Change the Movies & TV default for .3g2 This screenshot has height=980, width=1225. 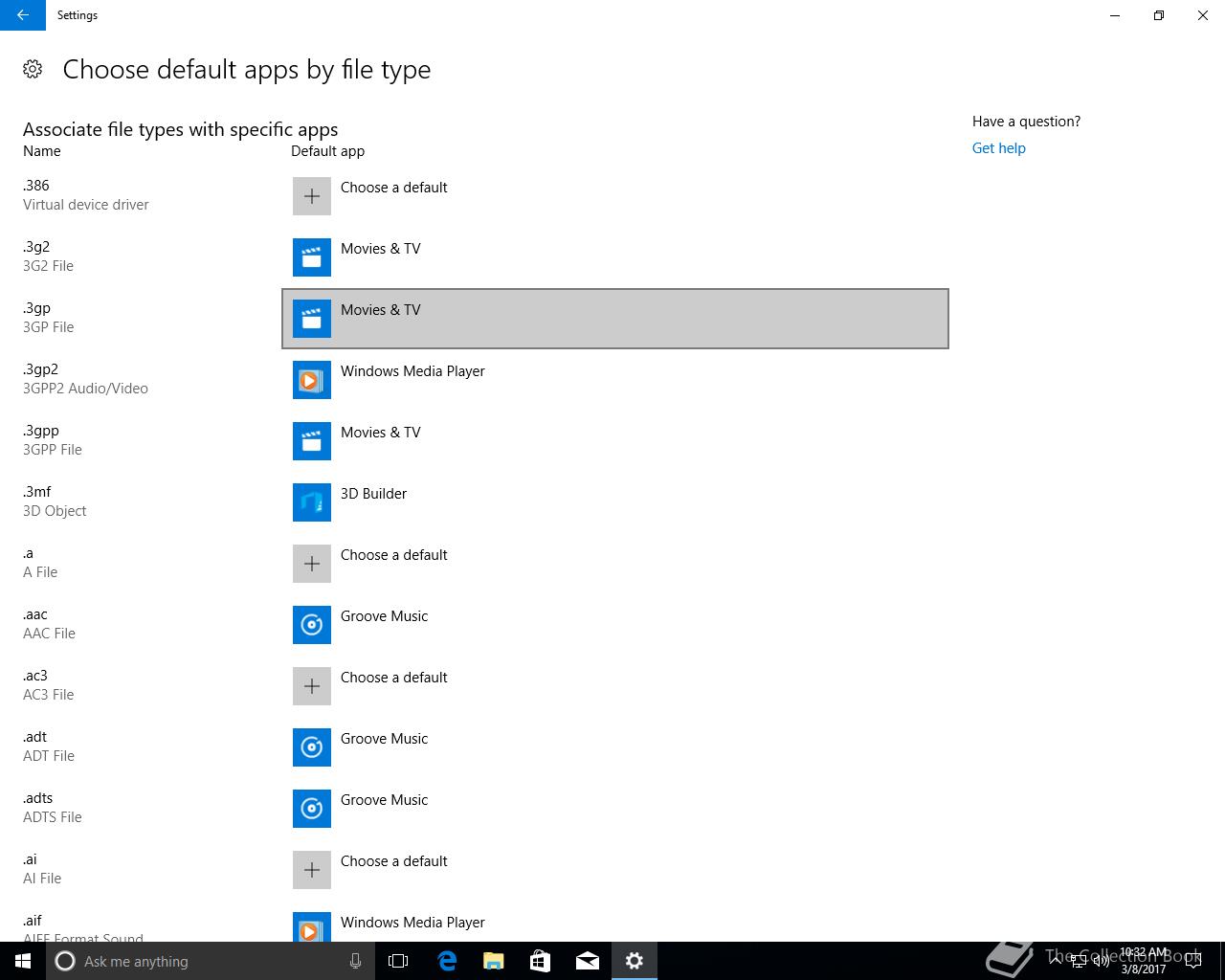[615, 257]
